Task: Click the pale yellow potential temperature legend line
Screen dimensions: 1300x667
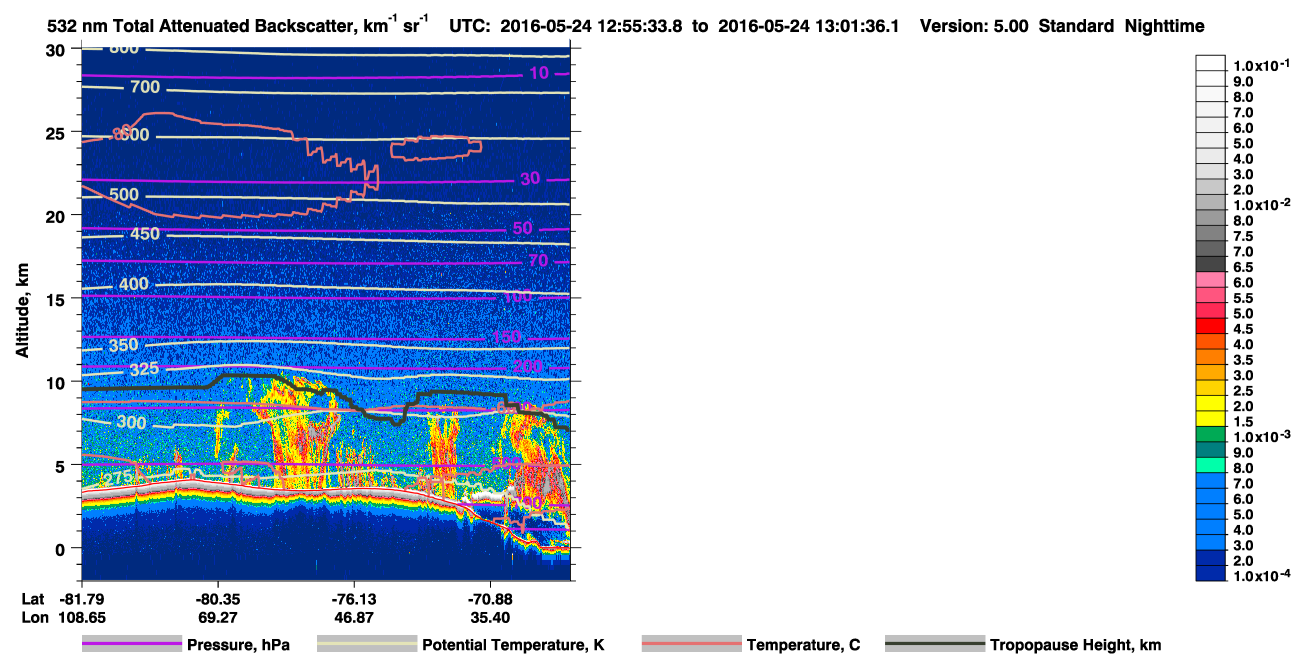Action: [367, 644]
